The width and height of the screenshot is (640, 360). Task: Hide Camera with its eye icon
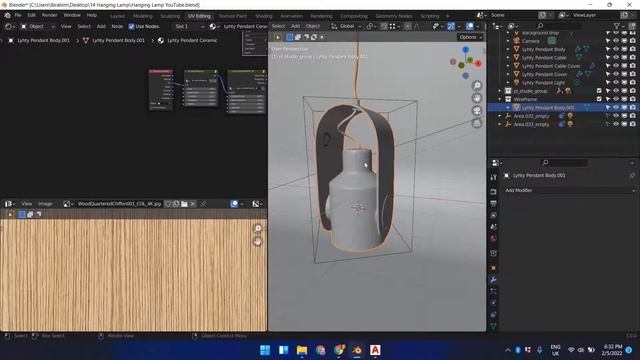click(616, 41)
